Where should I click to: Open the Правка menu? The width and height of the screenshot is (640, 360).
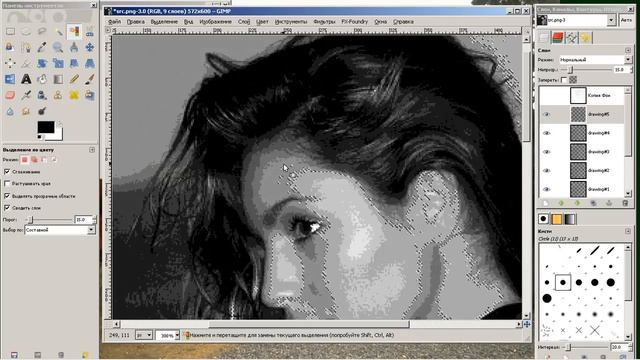tap(136, 22)
